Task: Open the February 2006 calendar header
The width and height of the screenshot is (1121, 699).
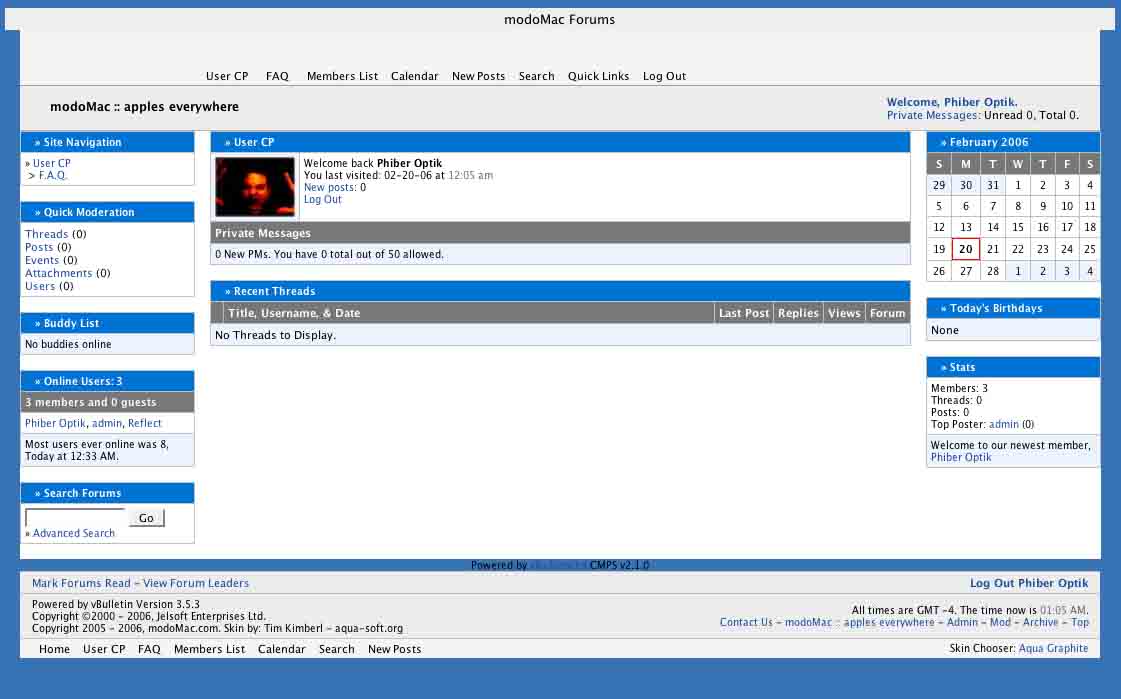Action: point(1013,142)
